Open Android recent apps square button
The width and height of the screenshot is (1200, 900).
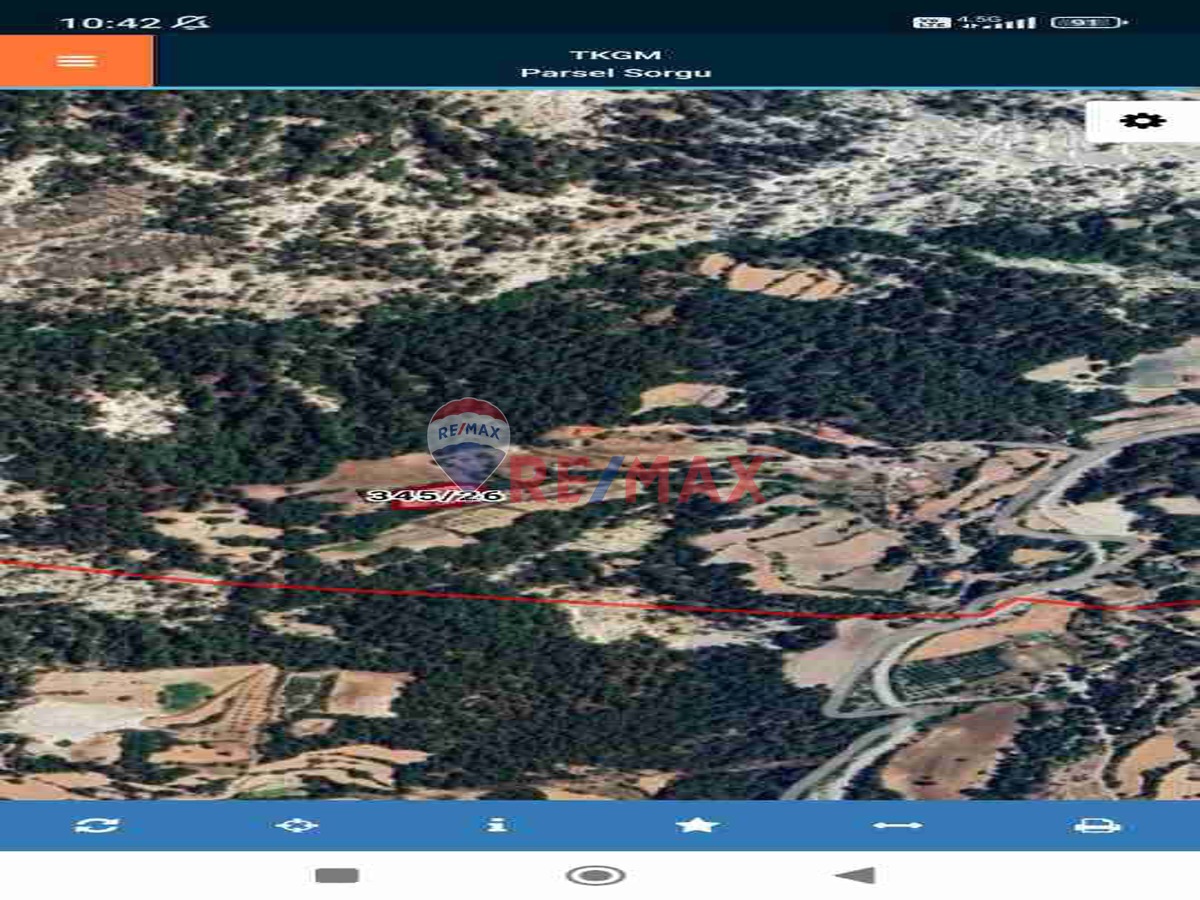[x=337, y=876]
